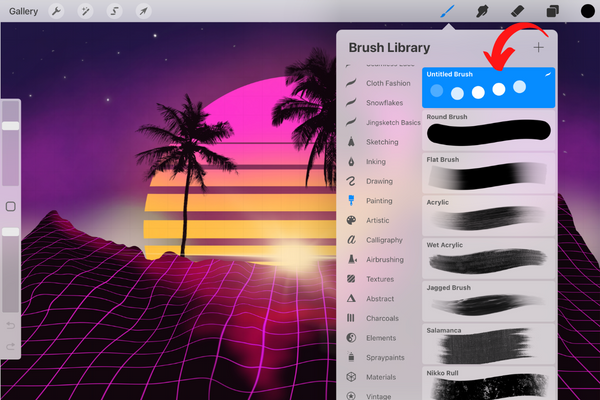600x400 pixels.
Task: Click the brush size slider handle
Action: point(10,126)
